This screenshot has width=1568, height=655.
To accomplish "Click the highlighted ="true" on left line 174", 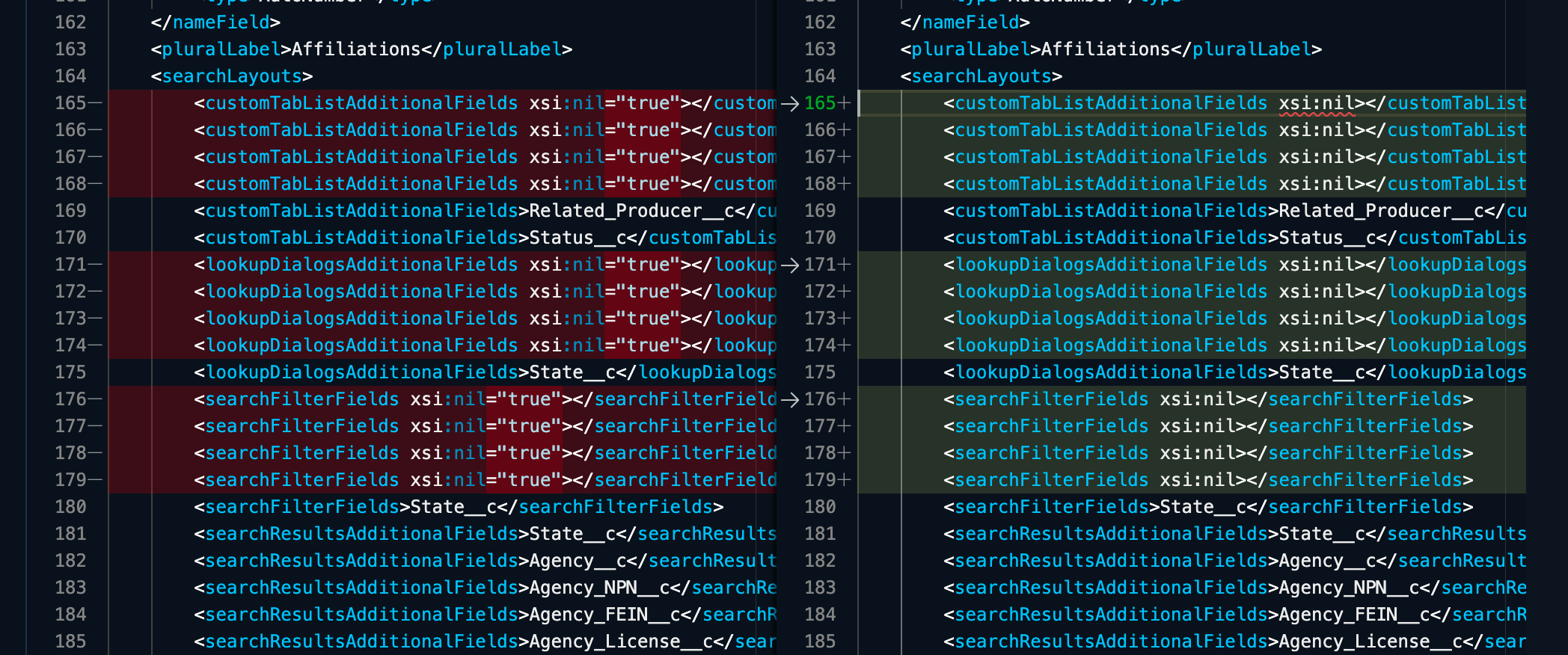I will [643, 345].
